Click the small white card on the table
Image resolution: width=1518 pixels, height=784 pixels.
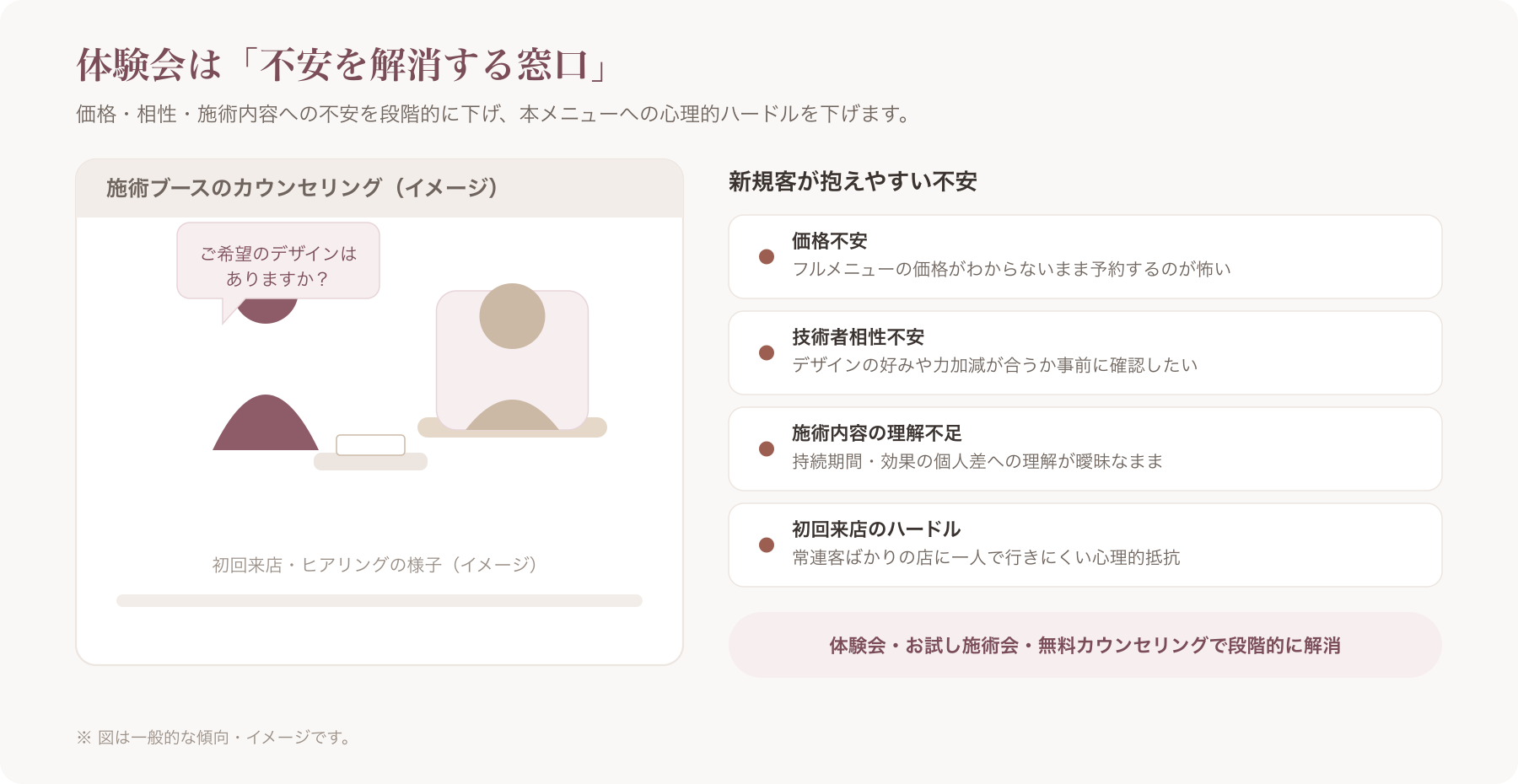coord(370,444)
